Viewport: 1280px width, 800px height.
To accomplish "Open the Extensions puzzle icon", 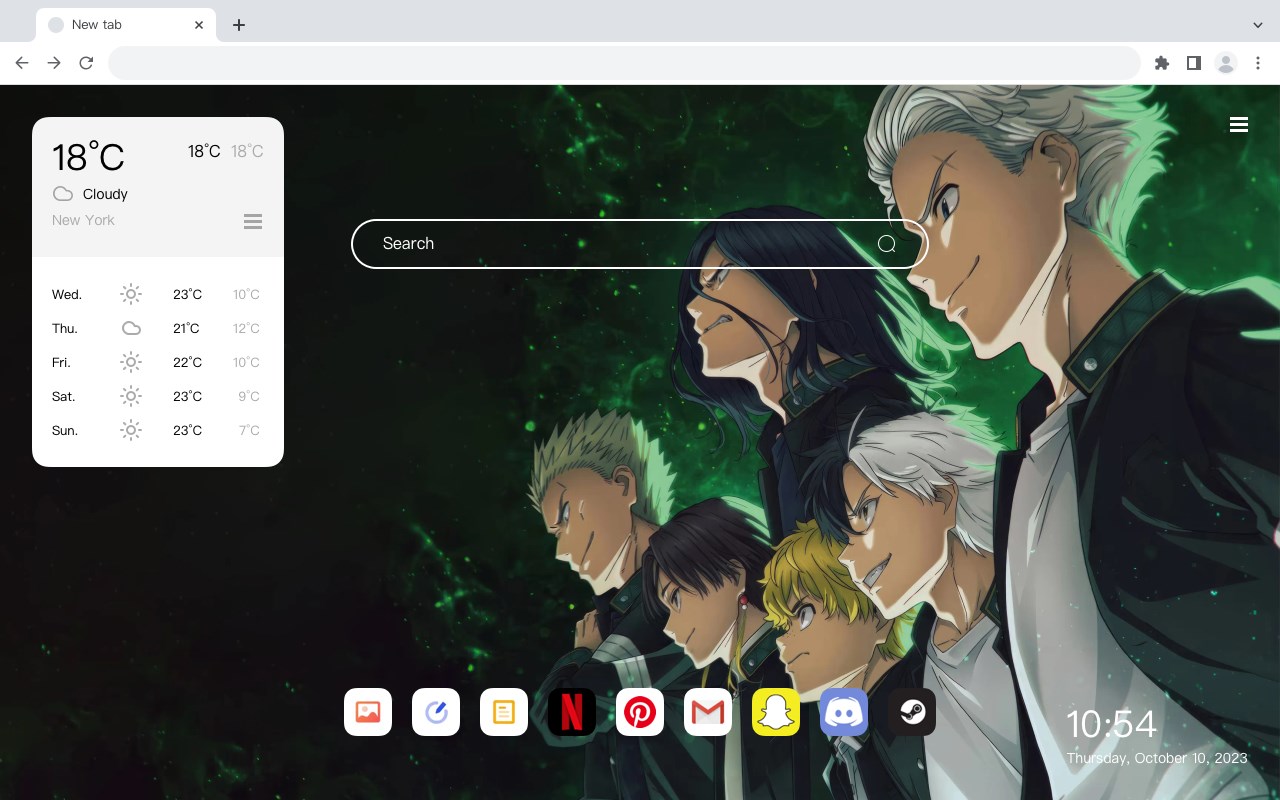I will 1162,63.
